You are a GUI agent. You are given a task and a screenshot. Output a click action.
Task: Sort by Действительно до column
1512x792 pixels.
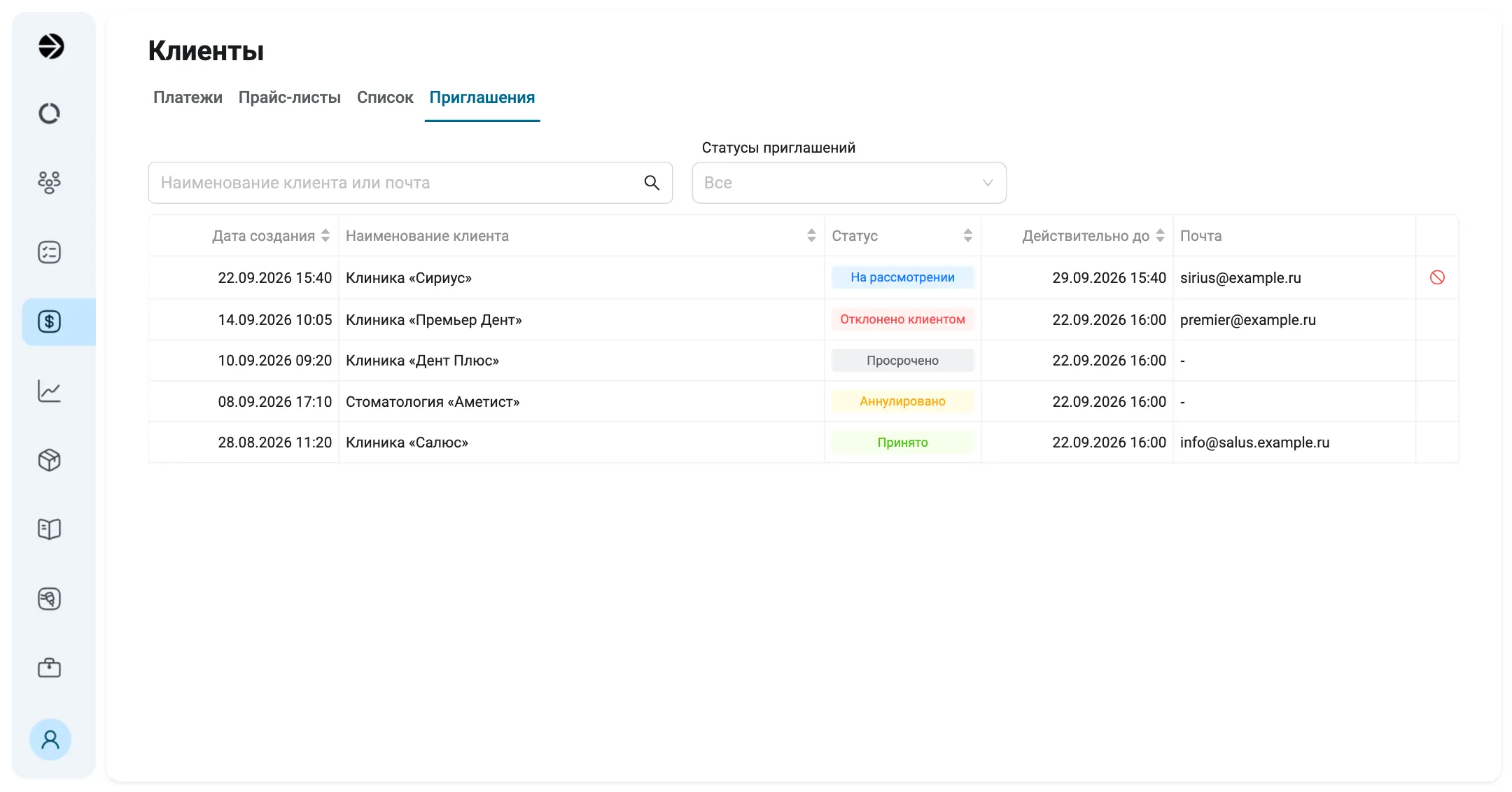point(1160,236)
